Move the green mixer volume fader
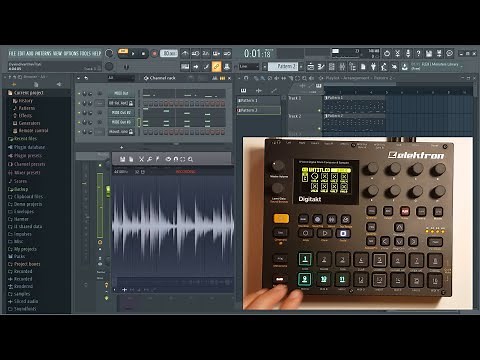 coord(108,191)
